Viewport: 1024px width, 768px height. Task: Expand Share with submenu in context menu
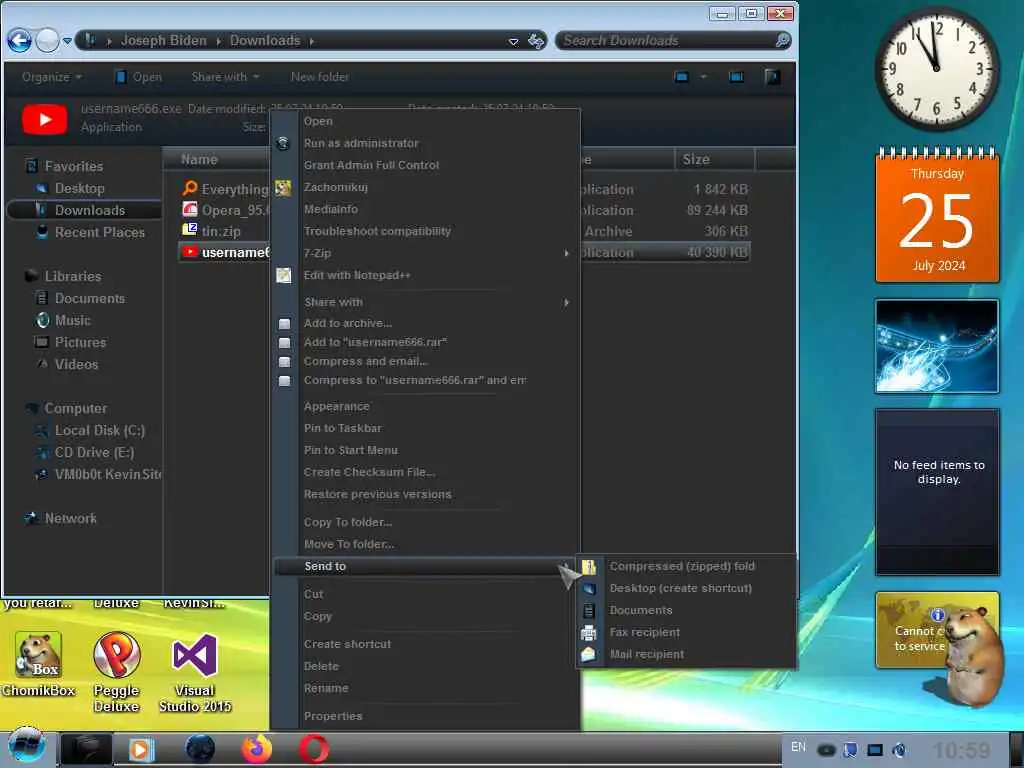[424, 302]
